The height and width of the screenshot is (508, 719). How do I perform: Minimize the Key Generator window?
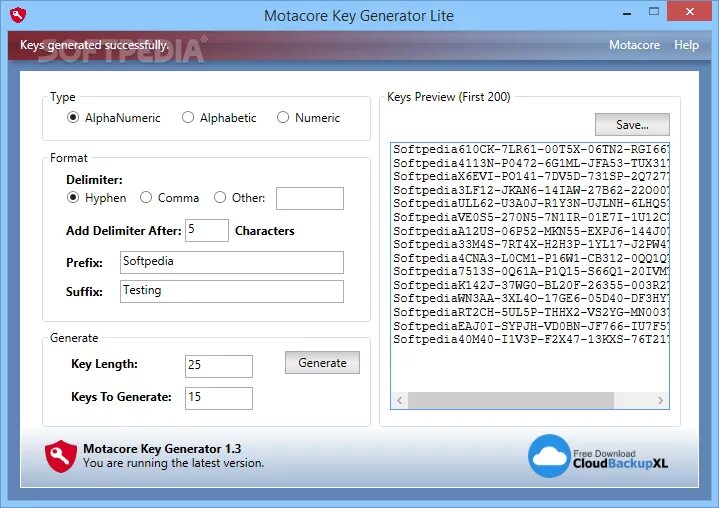(x=627, y=13)
